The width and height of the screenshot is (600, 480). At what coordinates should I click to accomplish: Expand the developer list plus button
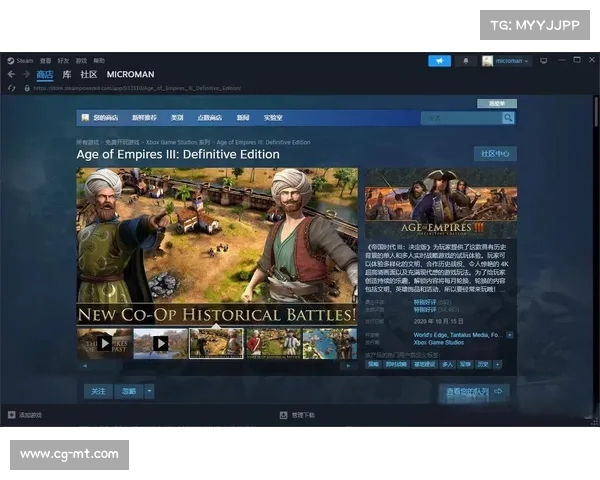(510, 335)
